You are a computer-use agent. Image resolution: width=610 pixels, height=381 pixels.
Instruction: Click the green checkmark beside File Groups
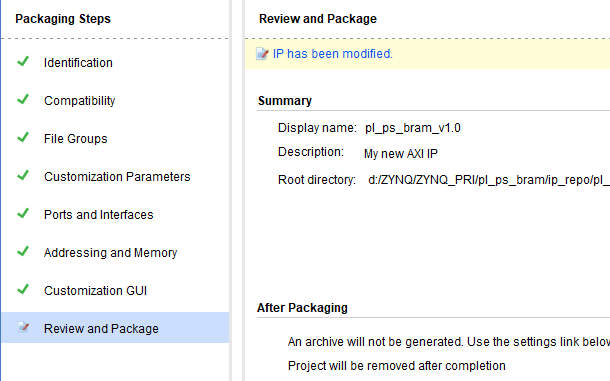pos(23,137)
